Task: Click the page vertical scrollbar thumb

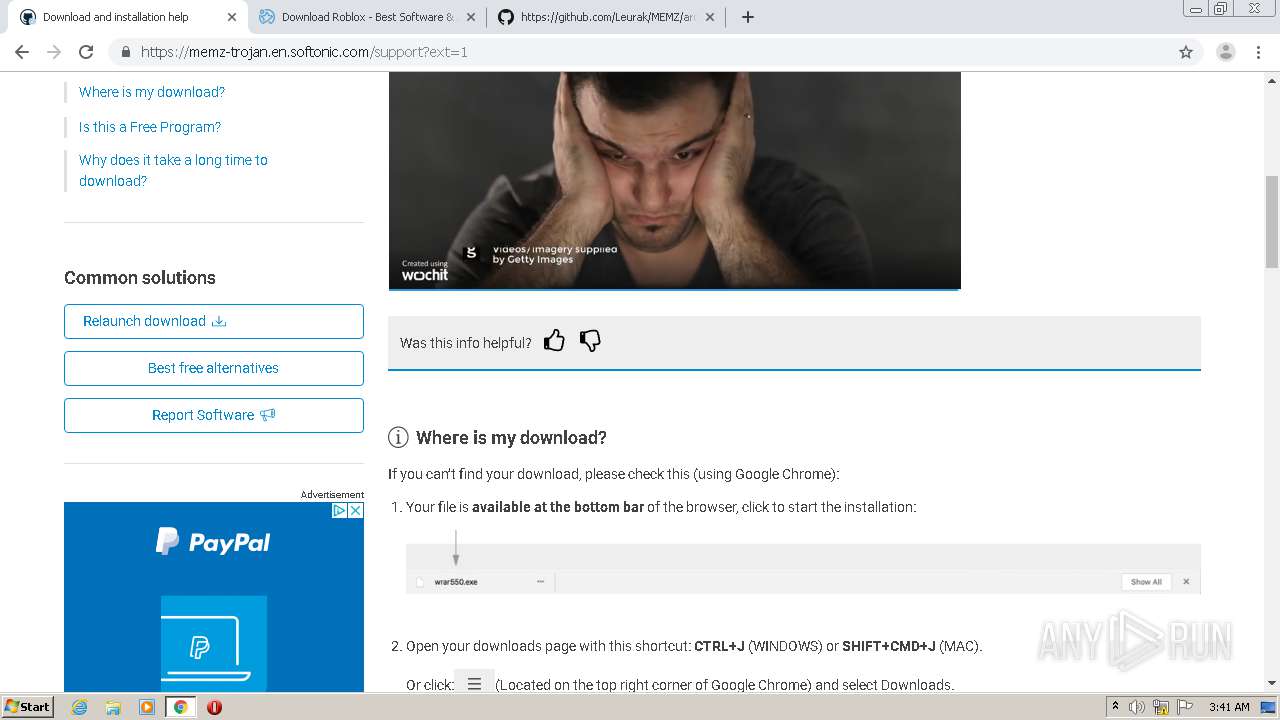Action: 1272,221
